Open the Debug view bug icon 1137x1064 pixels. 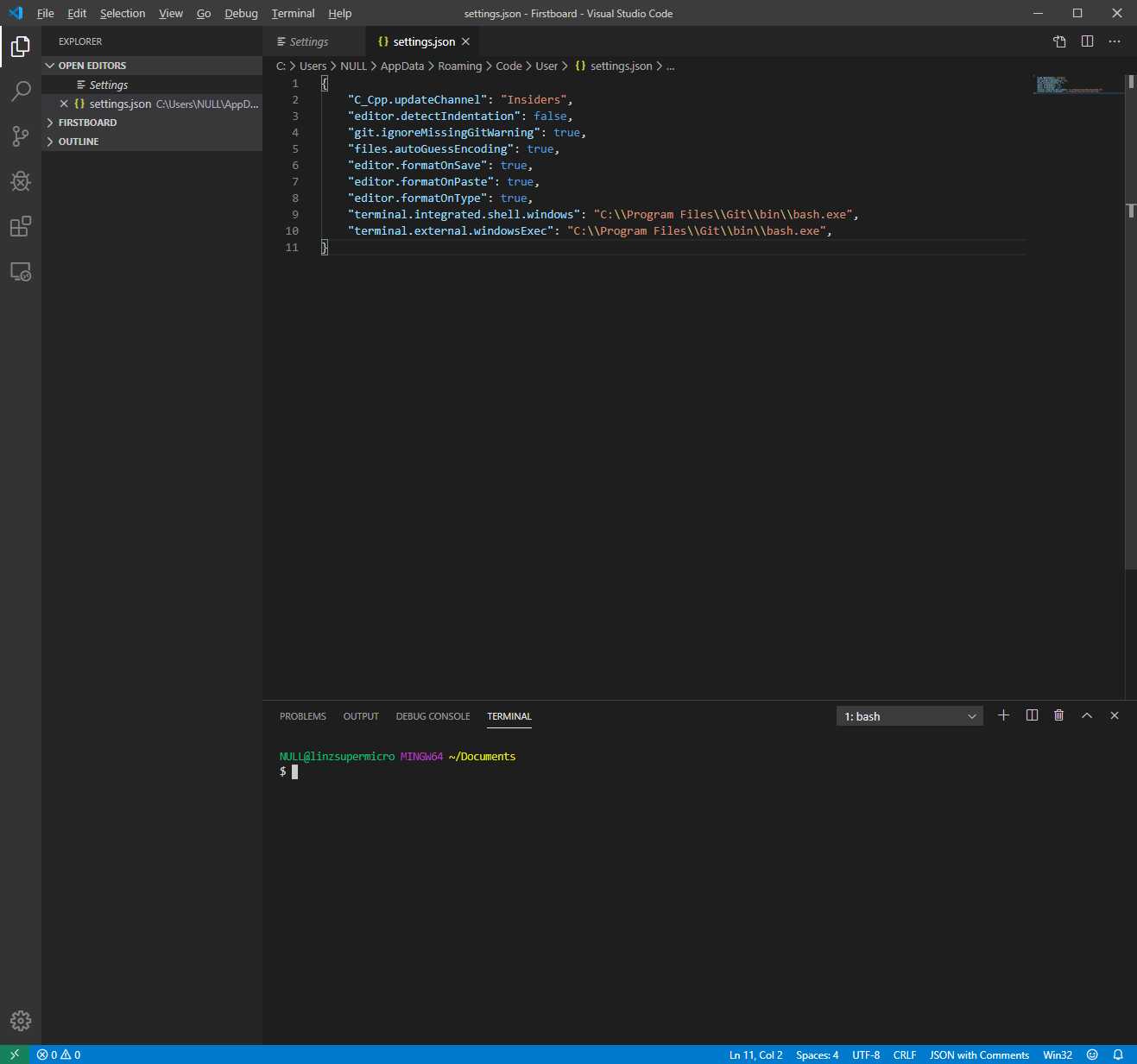[21, 181]
